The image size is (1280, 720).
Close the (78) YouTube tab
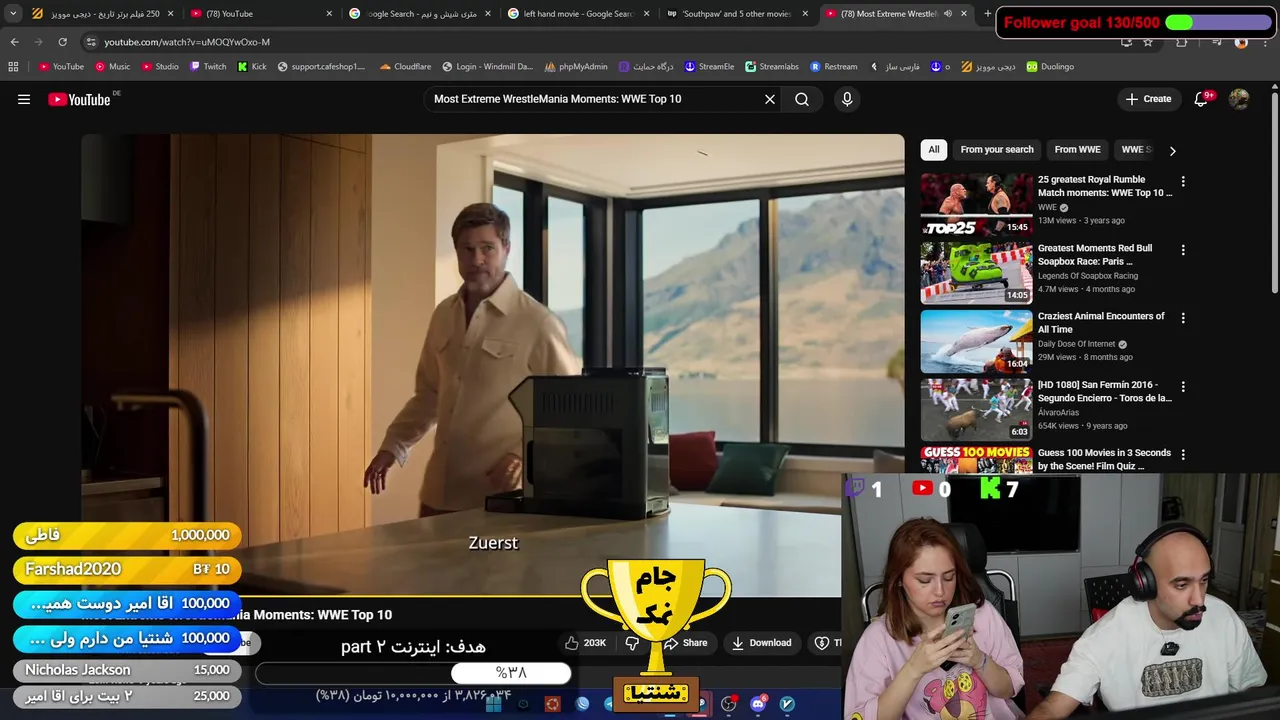coord(329,14)
